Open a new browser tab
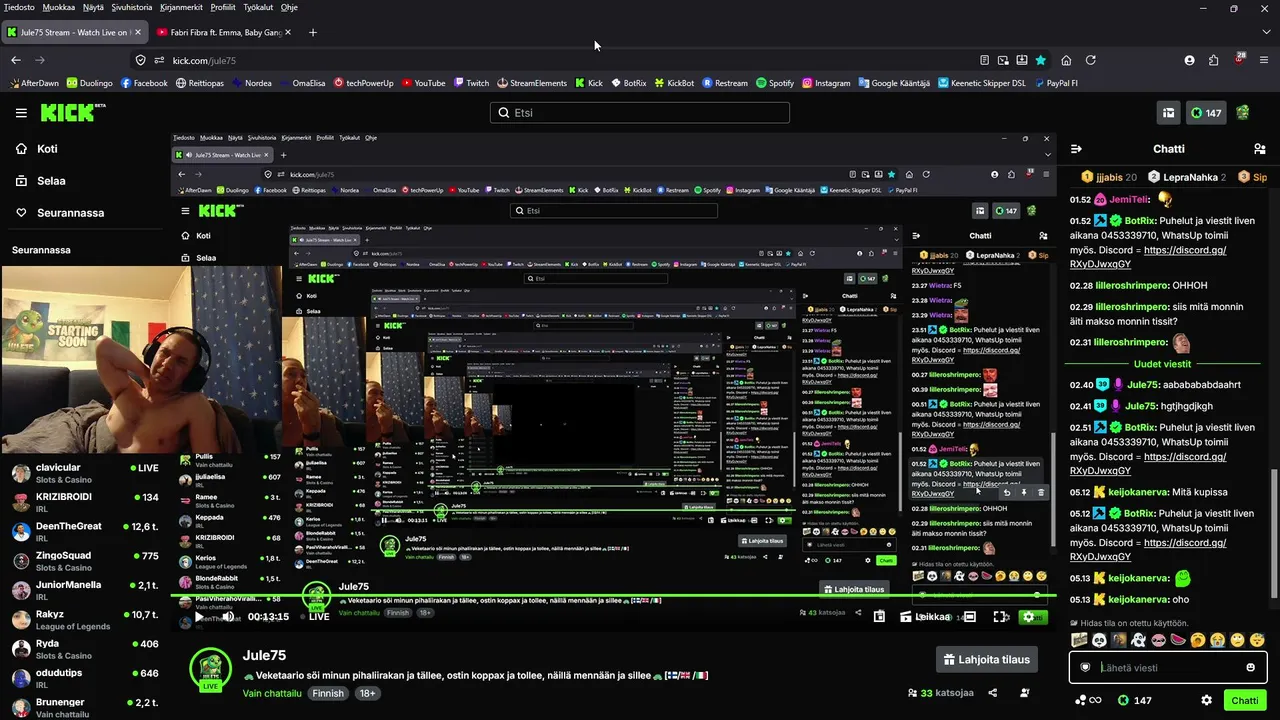The height and width of the screenshot is (720, 1280). tap(312, 32)
